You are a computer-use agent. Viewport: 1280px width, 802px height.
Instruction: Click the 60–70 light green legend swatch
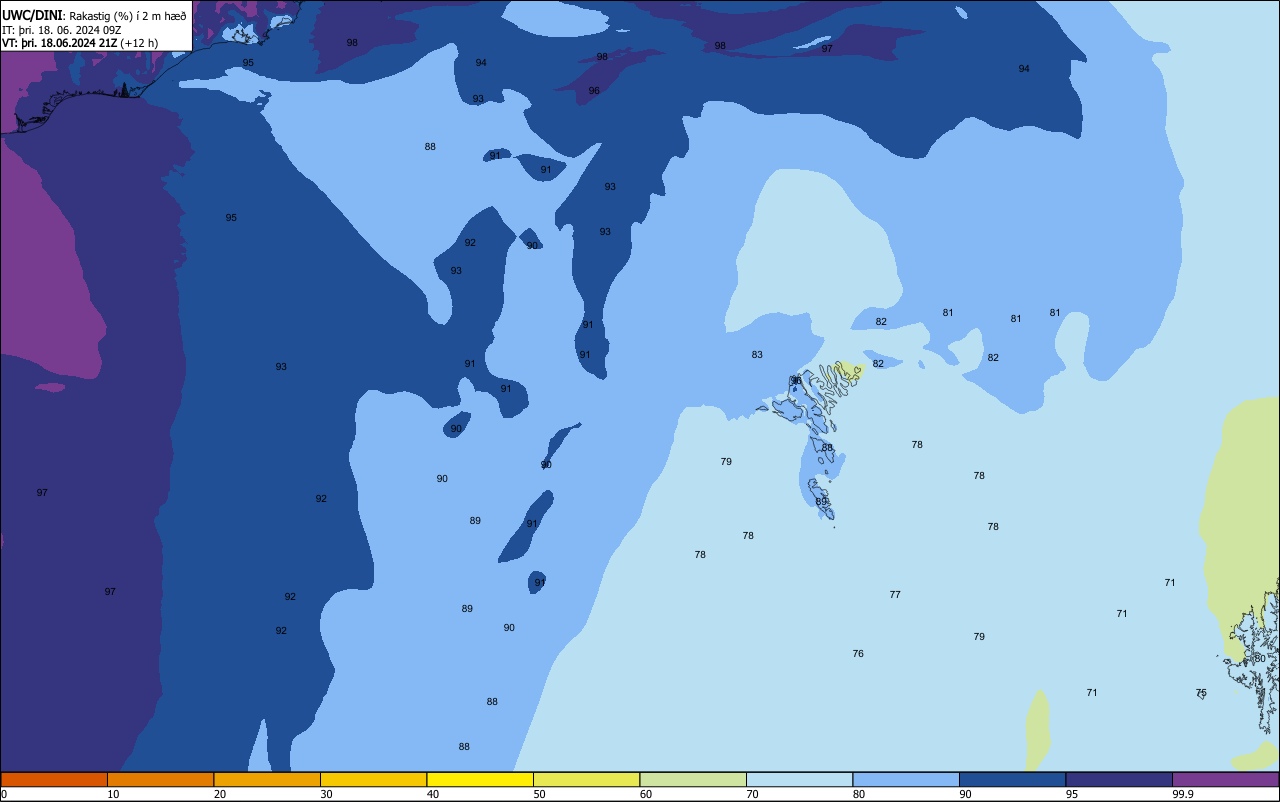[x=693, y=779]
